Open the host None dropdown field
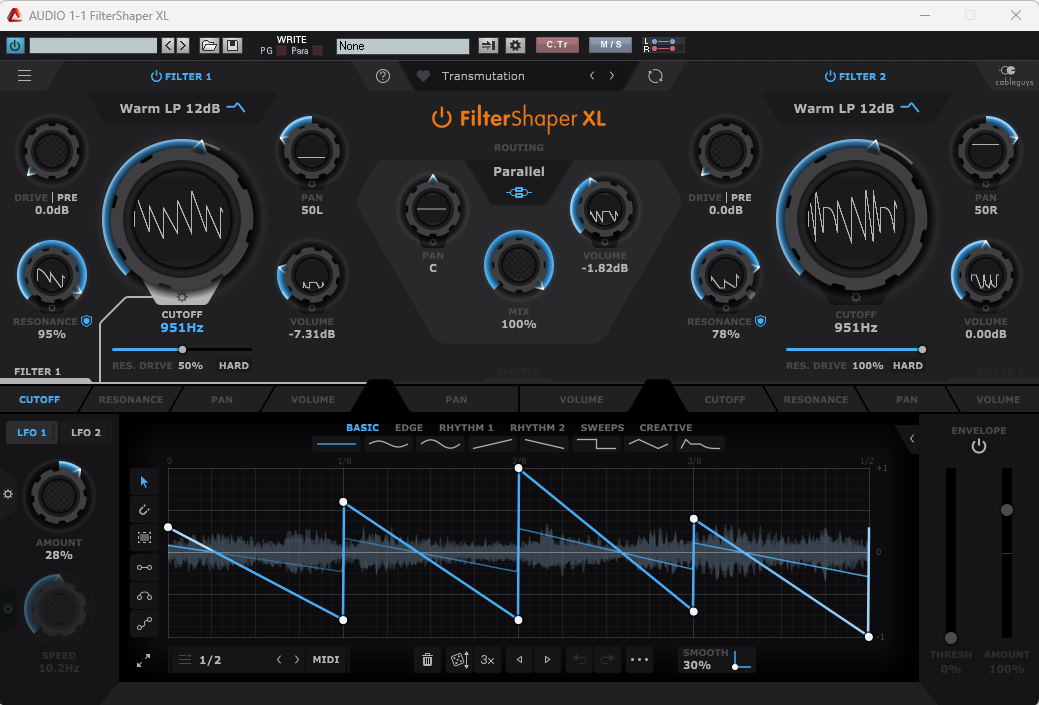 click(402, 46)
